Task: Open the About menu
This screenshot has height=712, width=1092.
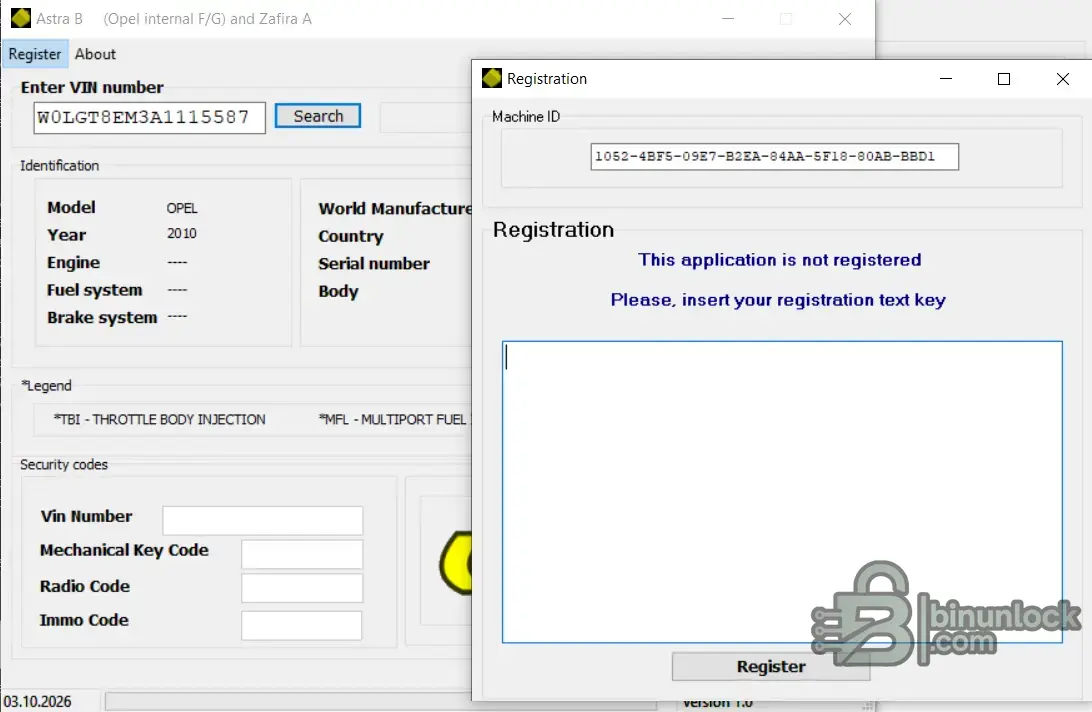Action: (x=95, y=54)
